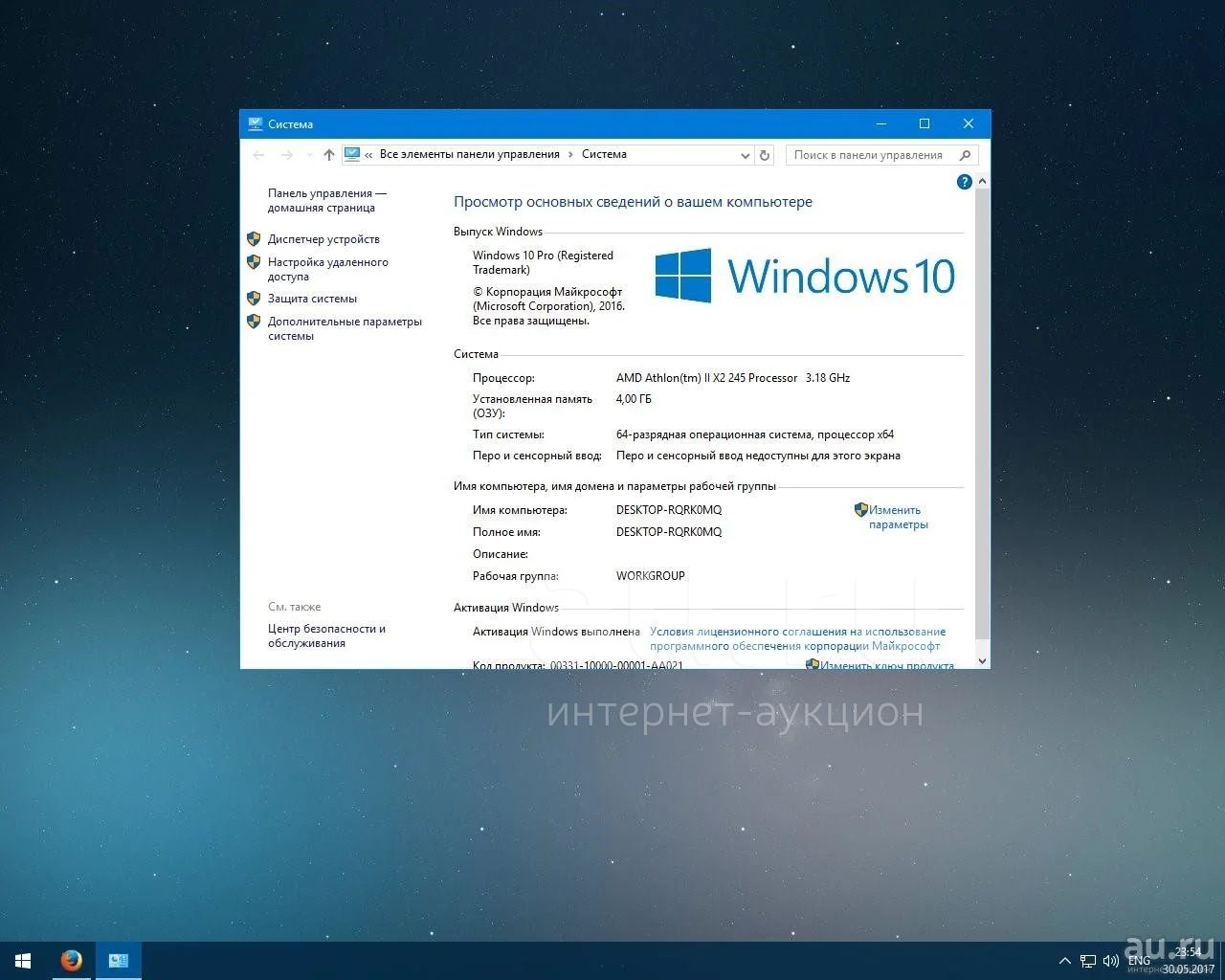Open Центр безопасности и обслуживания link
The image size is (1225, 980).
point(326,635)
